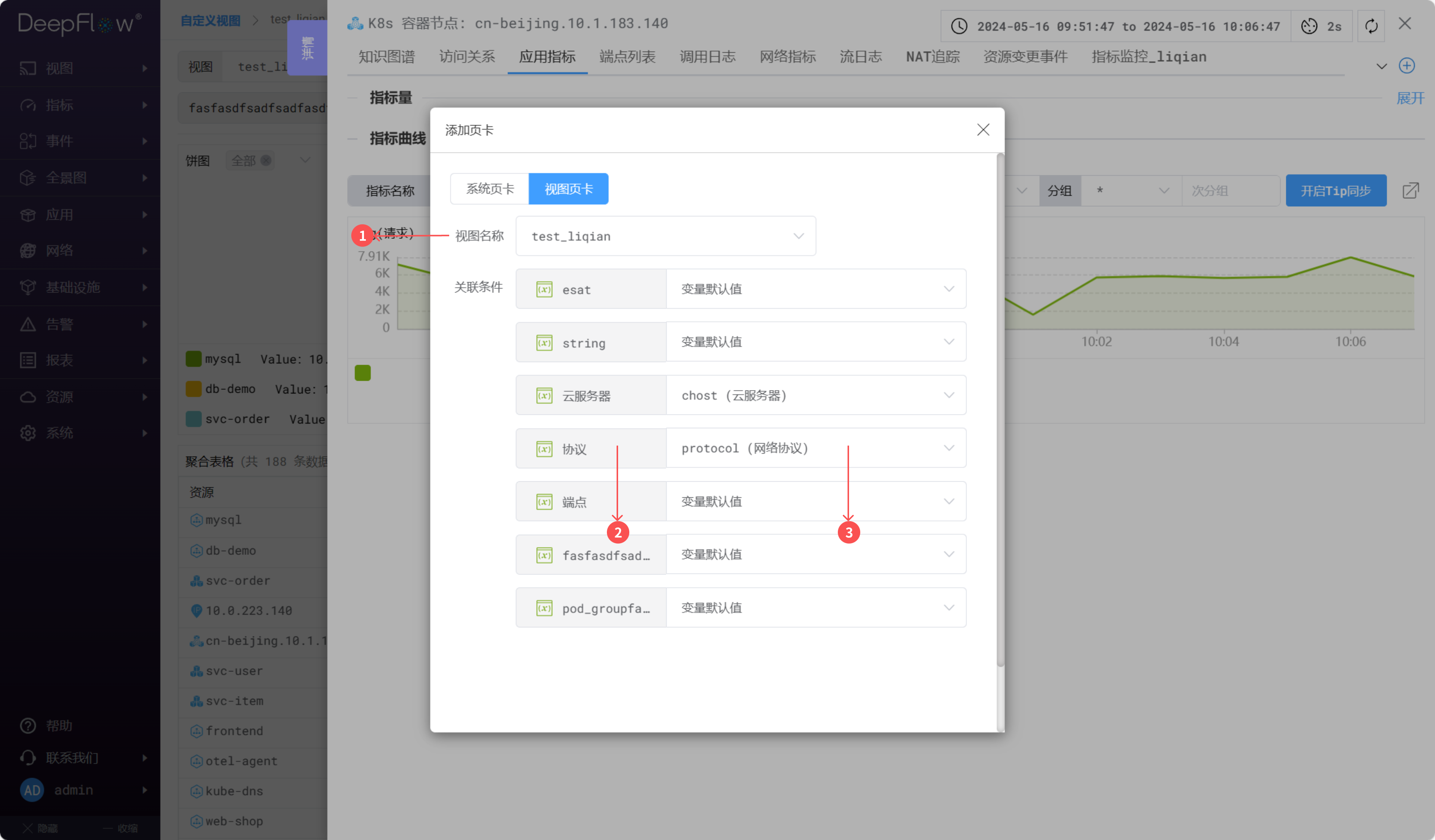The width and height of the screenshot is (1435, 840).
Task: Open the 帮助 help icon
Action: pos(27,726)
